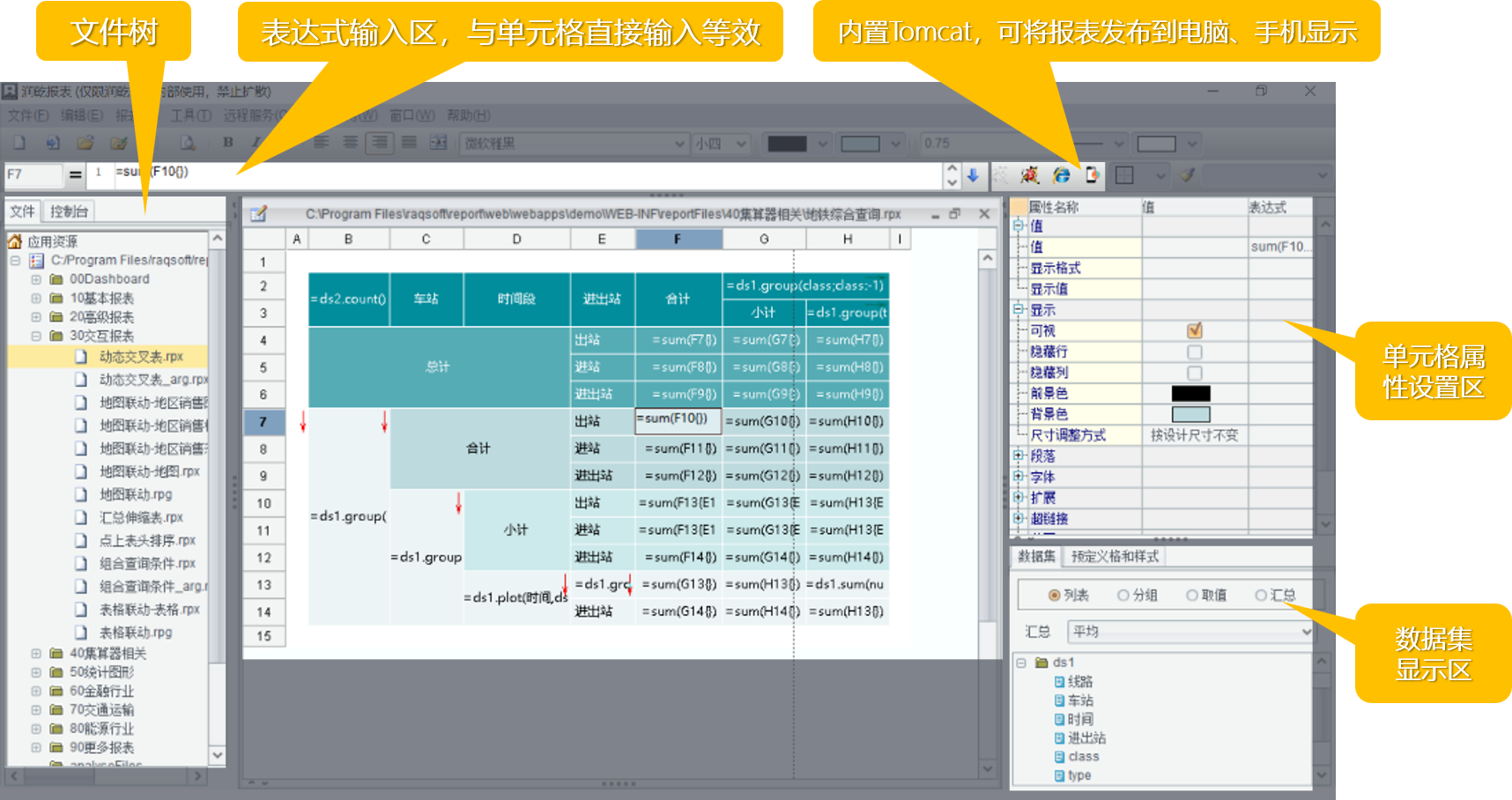Open the 工具(T) menu
Screen dimensions: 1512x800
tap(191, 115)
